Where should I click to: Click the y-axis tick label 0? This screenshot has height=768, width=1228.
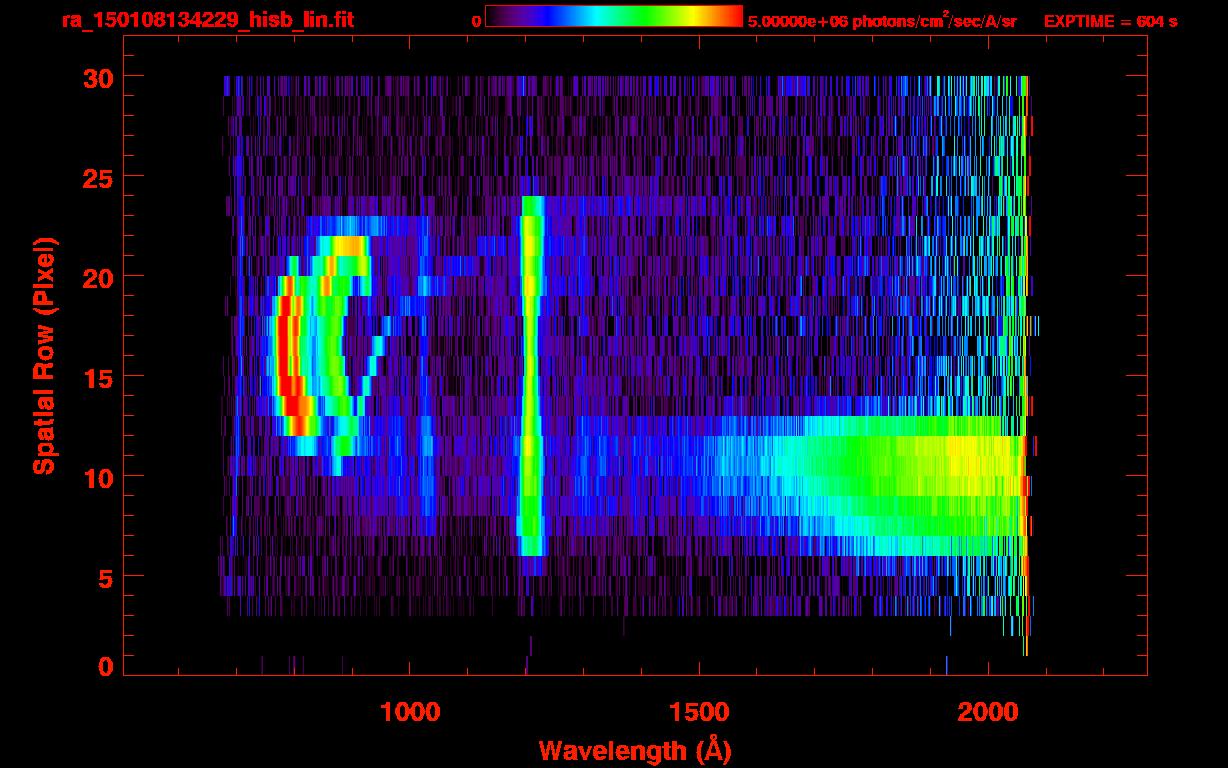click(106, 666)
